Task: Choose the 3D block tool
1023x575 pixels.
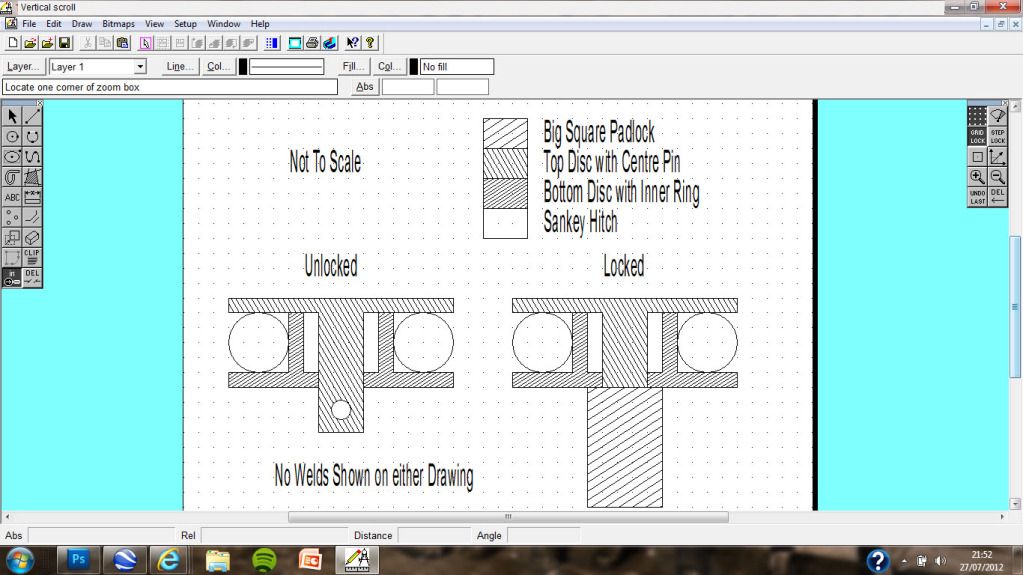Action: click(32, 238)
